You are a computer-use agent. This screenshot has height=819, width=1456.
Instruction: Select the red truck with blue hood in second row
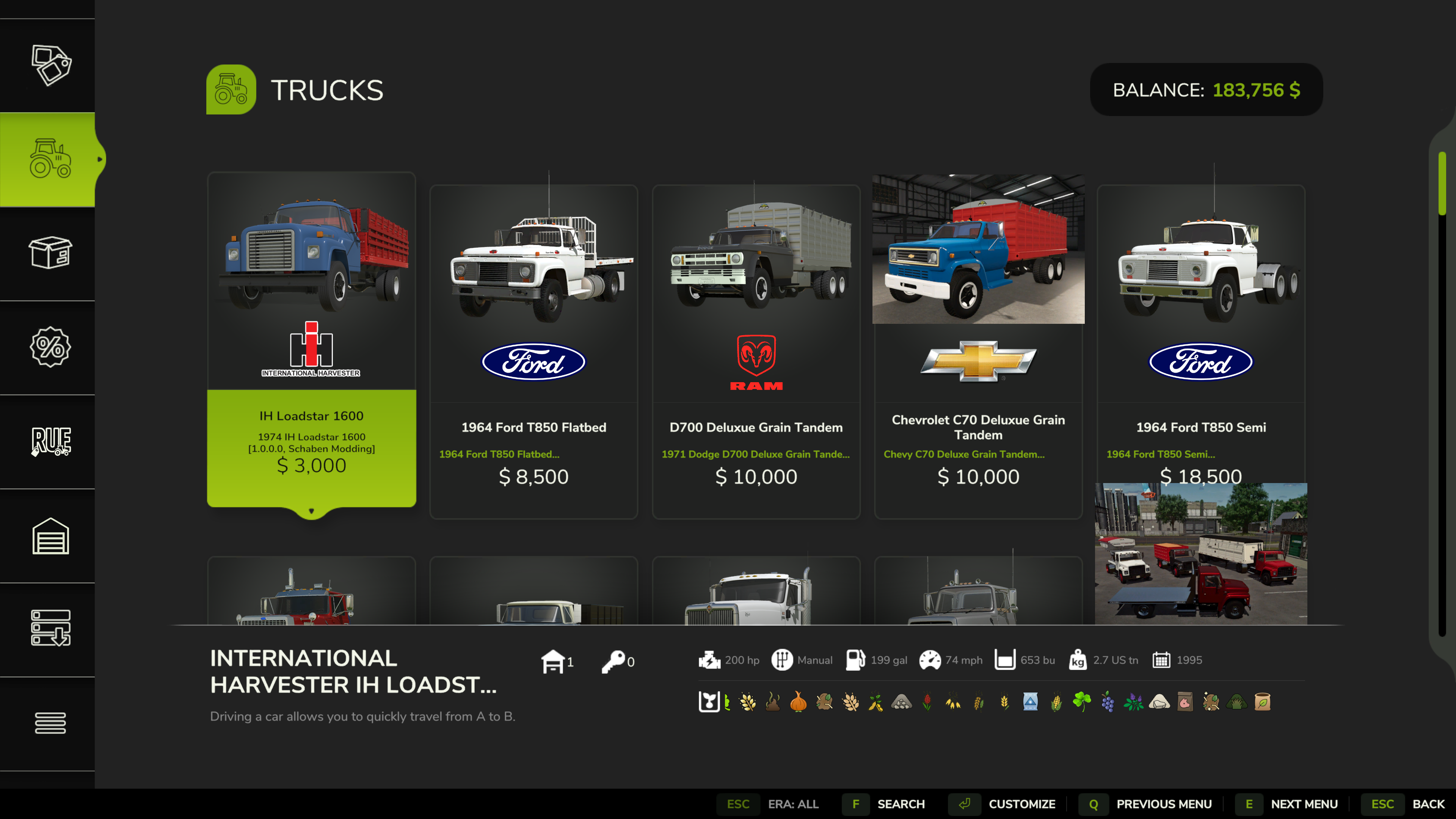click(311, 591)
